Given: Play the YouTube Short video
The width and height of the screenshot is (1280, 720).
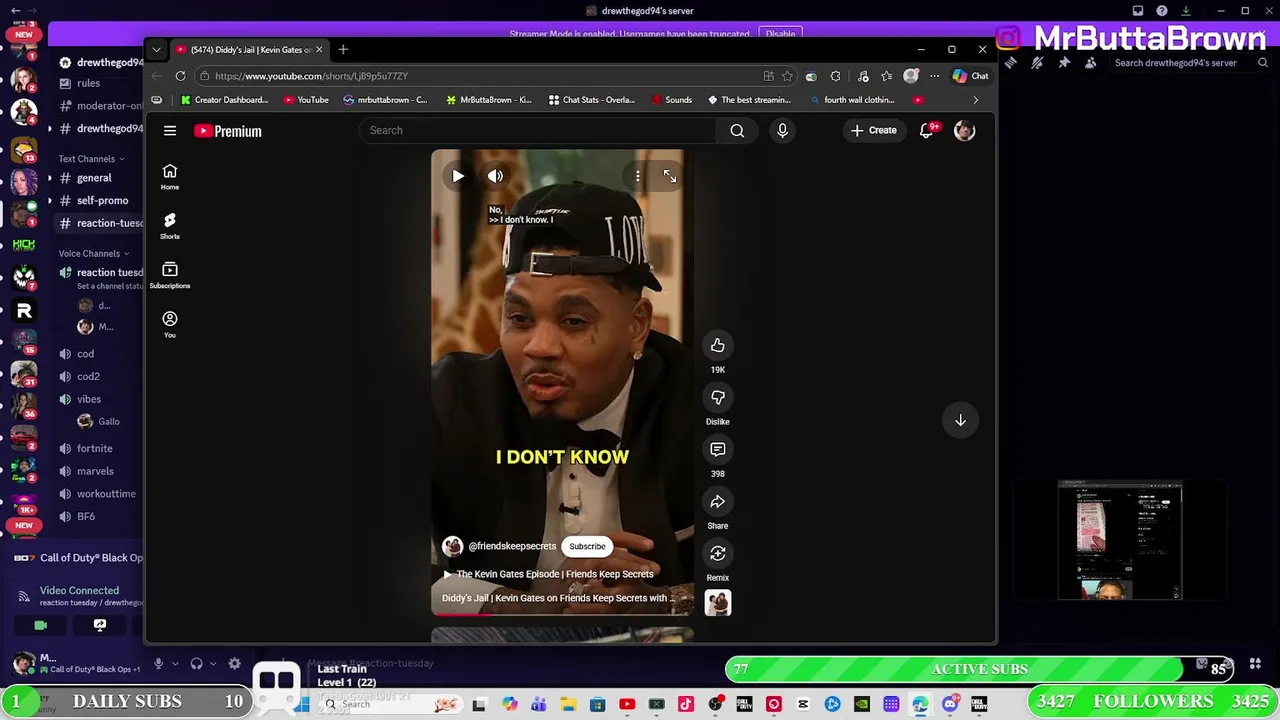Looking at the screenshot, I should click(458, 176).
